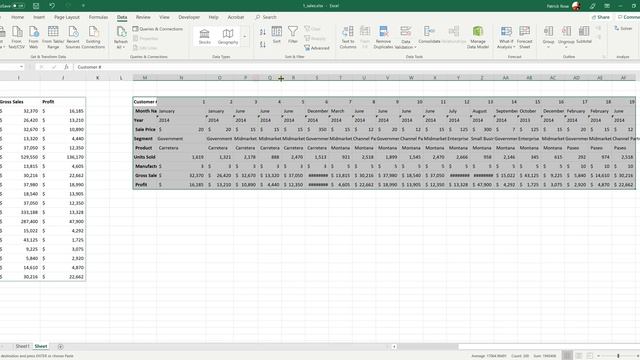Click the horizontal scrollbar thumb
The image size is (640, 360).
tap(428, 347)
